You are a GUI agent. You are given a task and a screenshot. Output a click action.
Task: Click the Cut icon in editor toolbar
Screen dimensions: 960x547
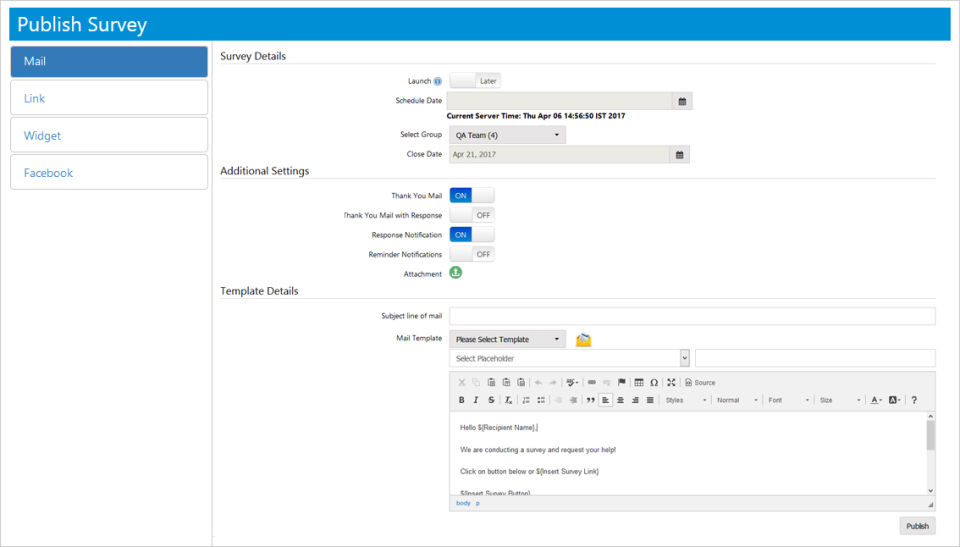pos(462,382)
